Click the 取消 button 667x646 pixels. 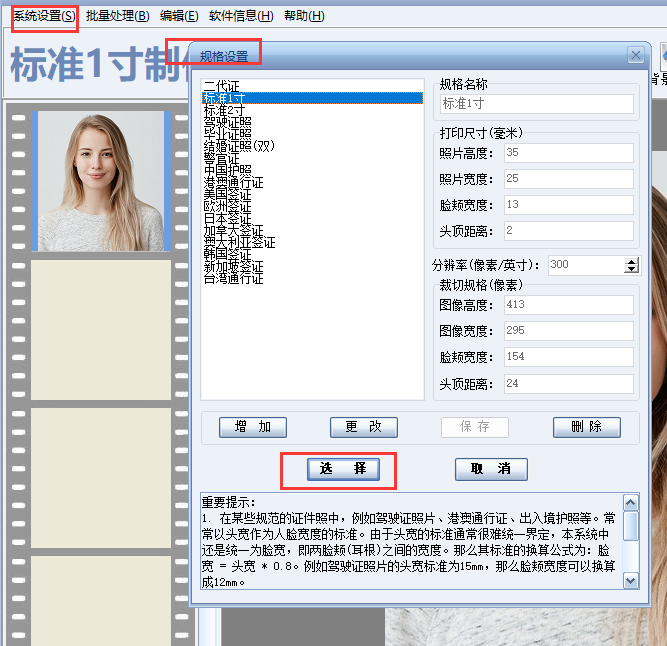(491, 469)
